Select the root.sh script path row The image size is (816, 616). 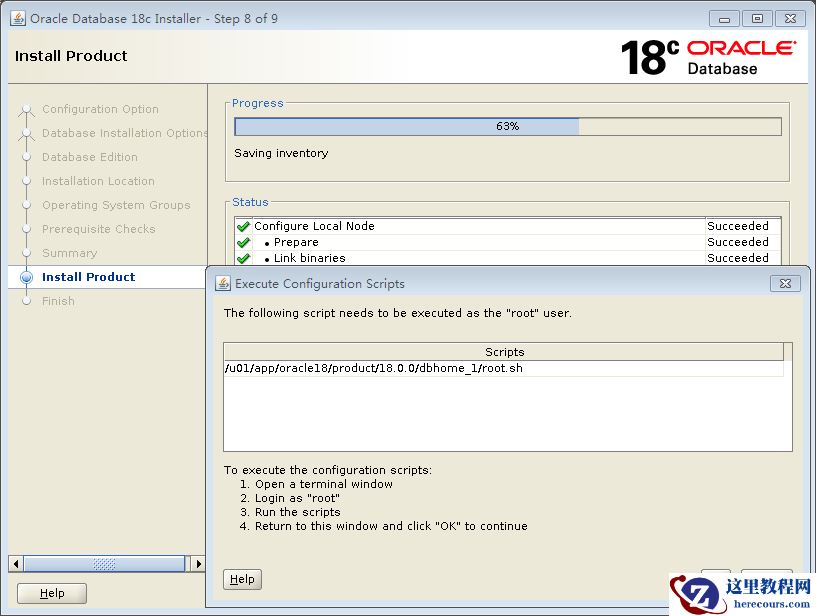coord(503,368)
